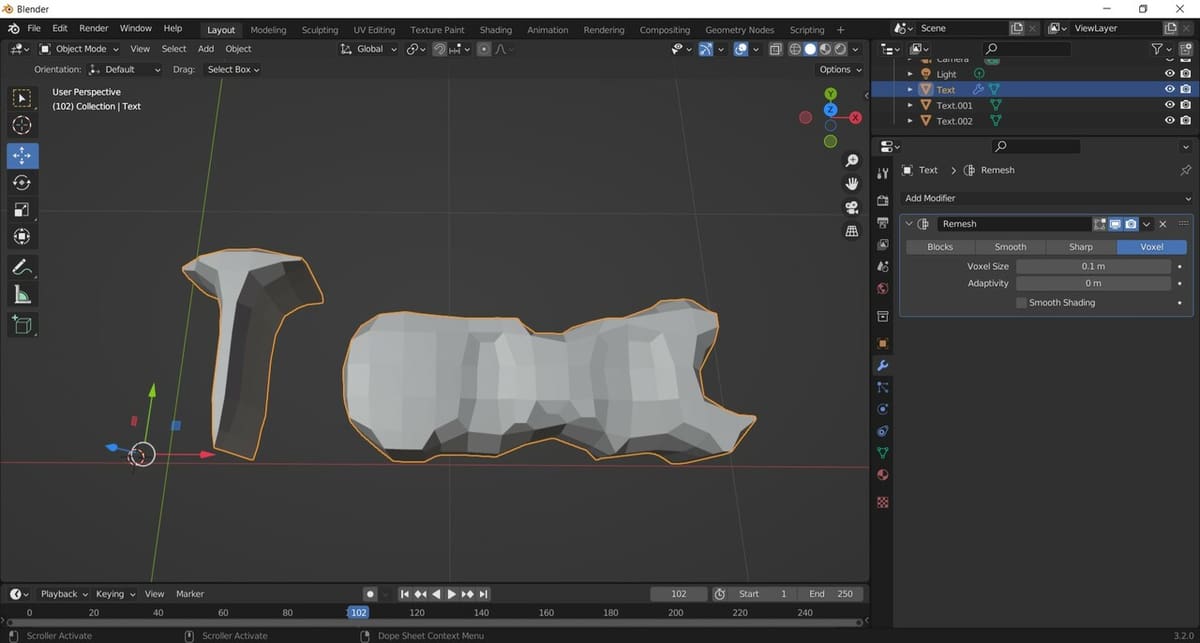Image resolution: width=1200 pixels, height=643 pixels.
Task: Select the Select Box tool in toolbar
Action: 22,98
